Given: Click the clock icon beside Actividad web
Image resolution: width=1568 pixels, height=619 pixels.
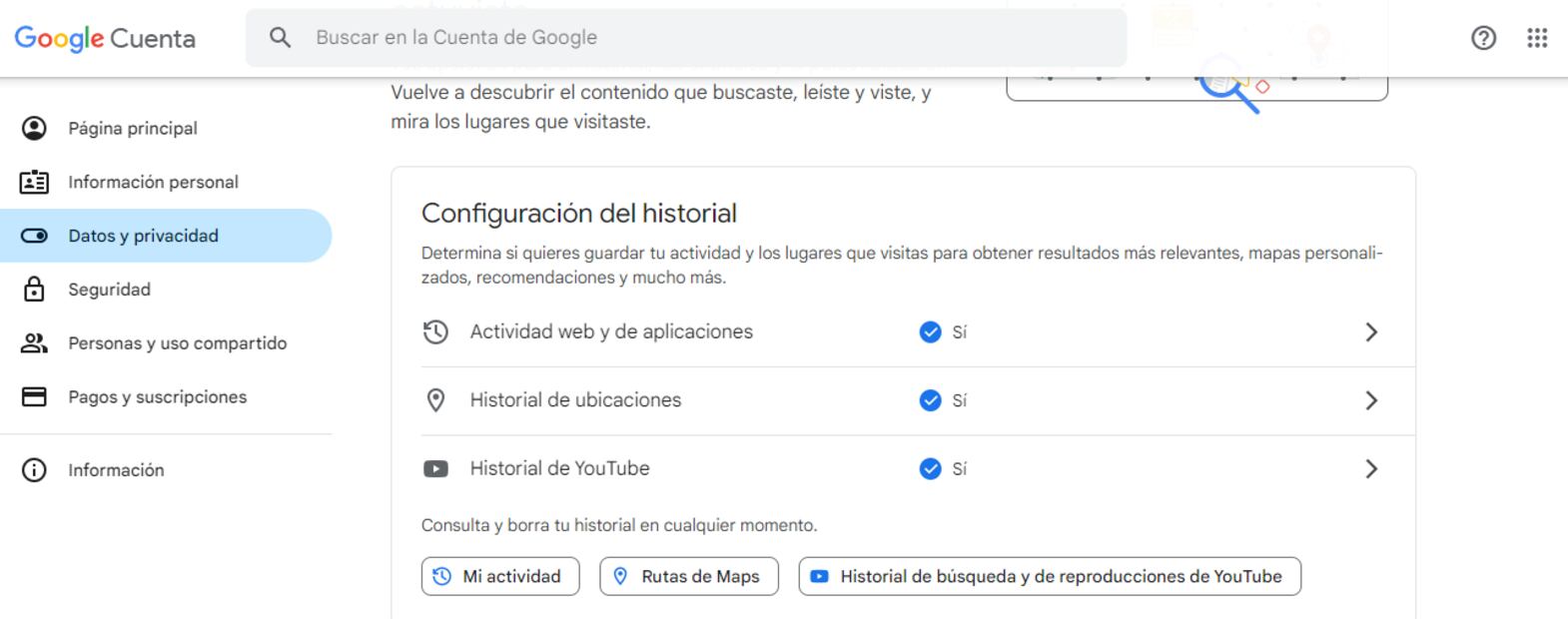Looking at the screenshot, I should (x=435, y=332).
